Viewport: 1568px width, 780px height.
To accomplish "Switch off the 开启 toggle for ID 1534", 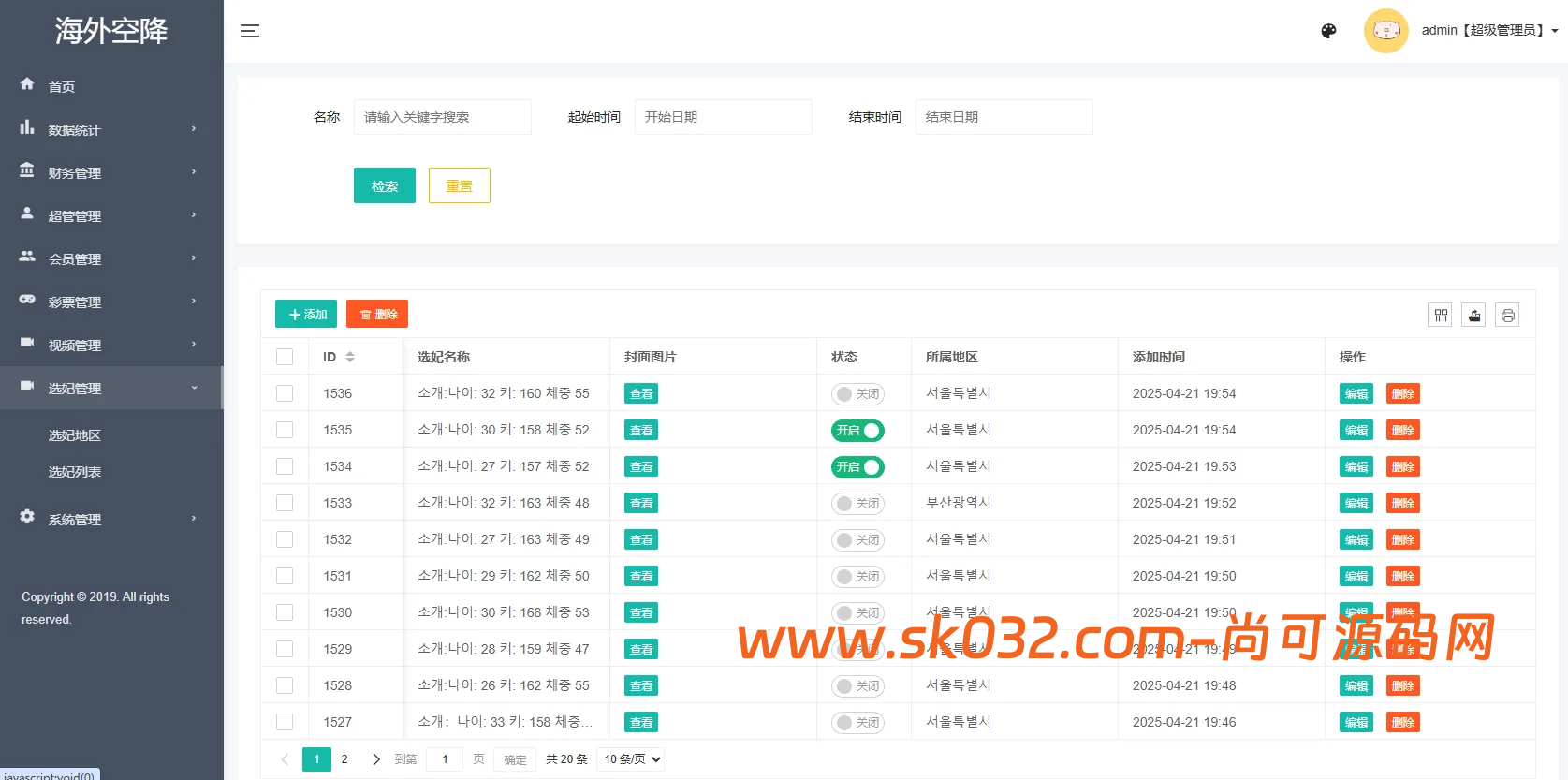I will [857, 467].
